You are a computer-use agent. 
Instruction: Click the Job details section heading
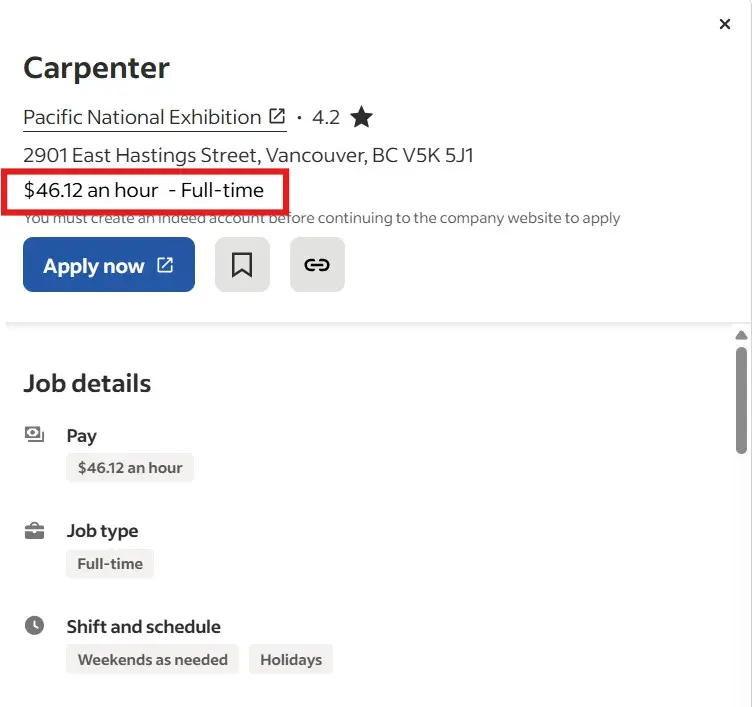pos(87,383)
